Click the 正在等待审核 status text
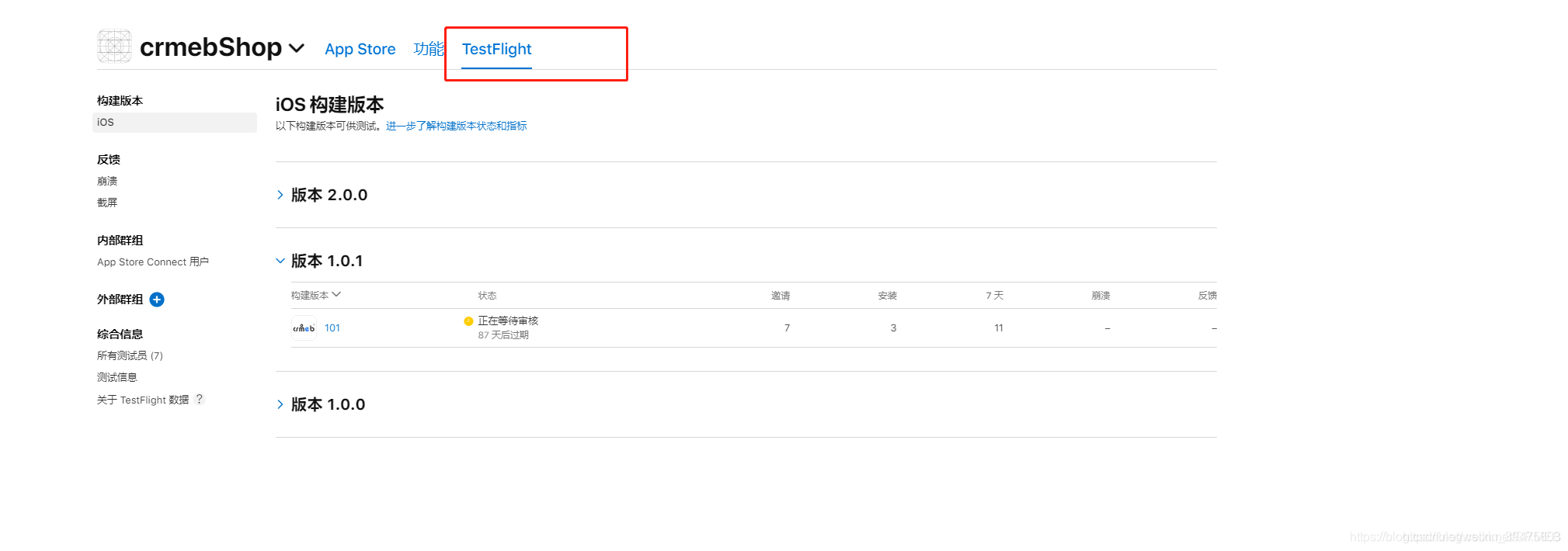This screenshot has width=1568, height=551. tap(508, 321)
